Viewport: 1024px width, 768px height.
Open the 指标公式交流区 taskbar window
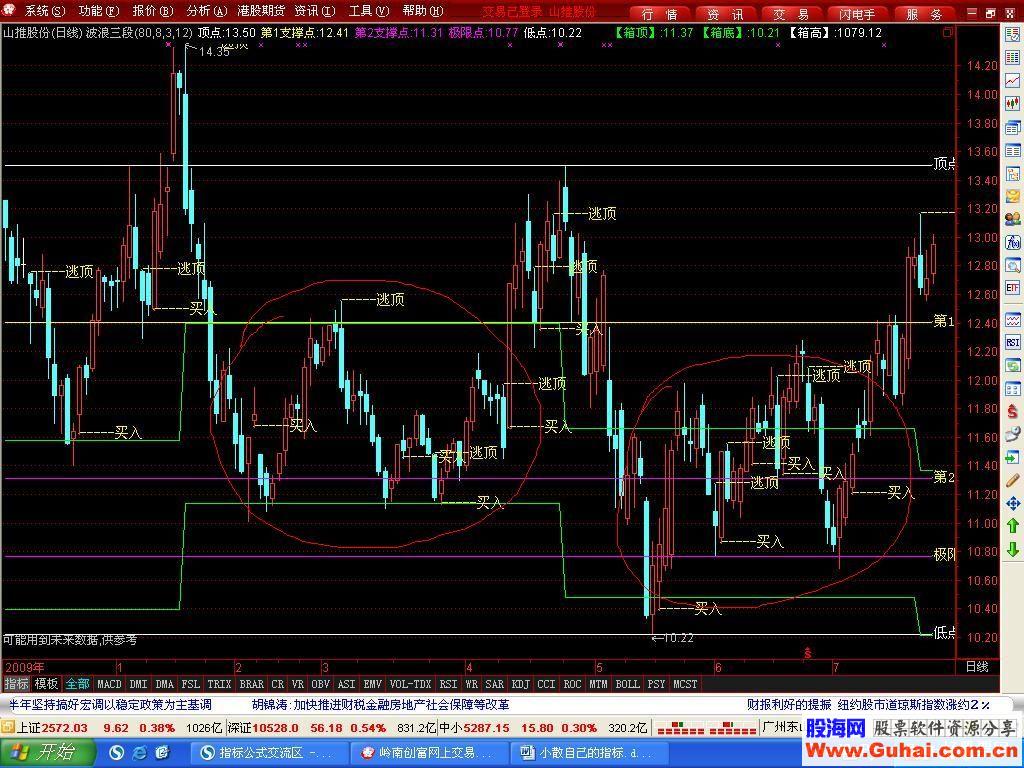[x=269, y=753]
